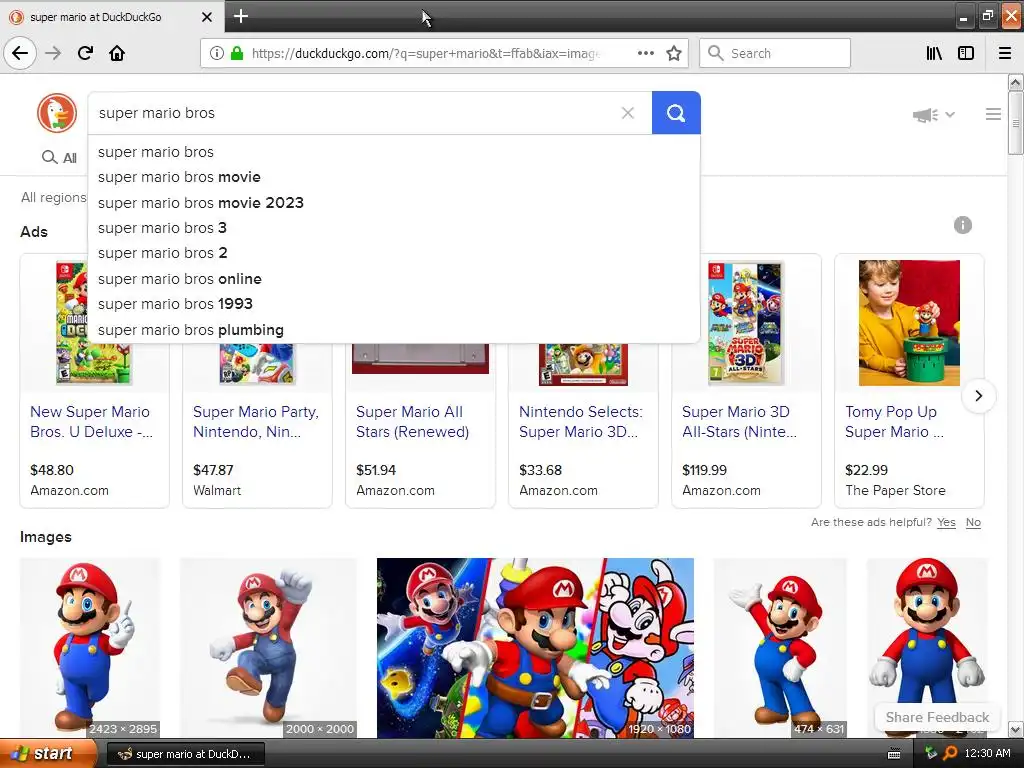Open the All regions dropdown
The width and height of the screenshot is (1024, 768).
[x=54, y=197]
